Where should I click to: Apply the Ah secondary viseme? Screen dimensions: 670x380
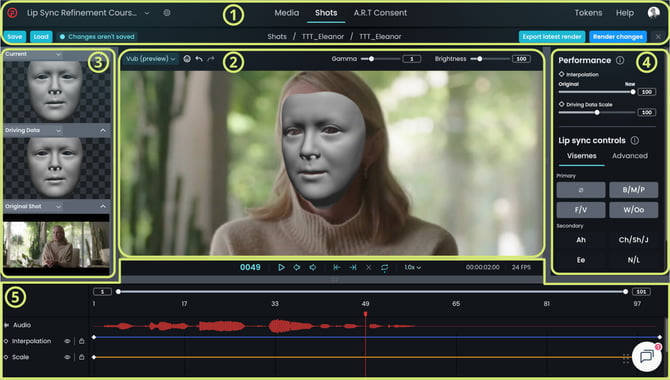(x=581, y=240)
